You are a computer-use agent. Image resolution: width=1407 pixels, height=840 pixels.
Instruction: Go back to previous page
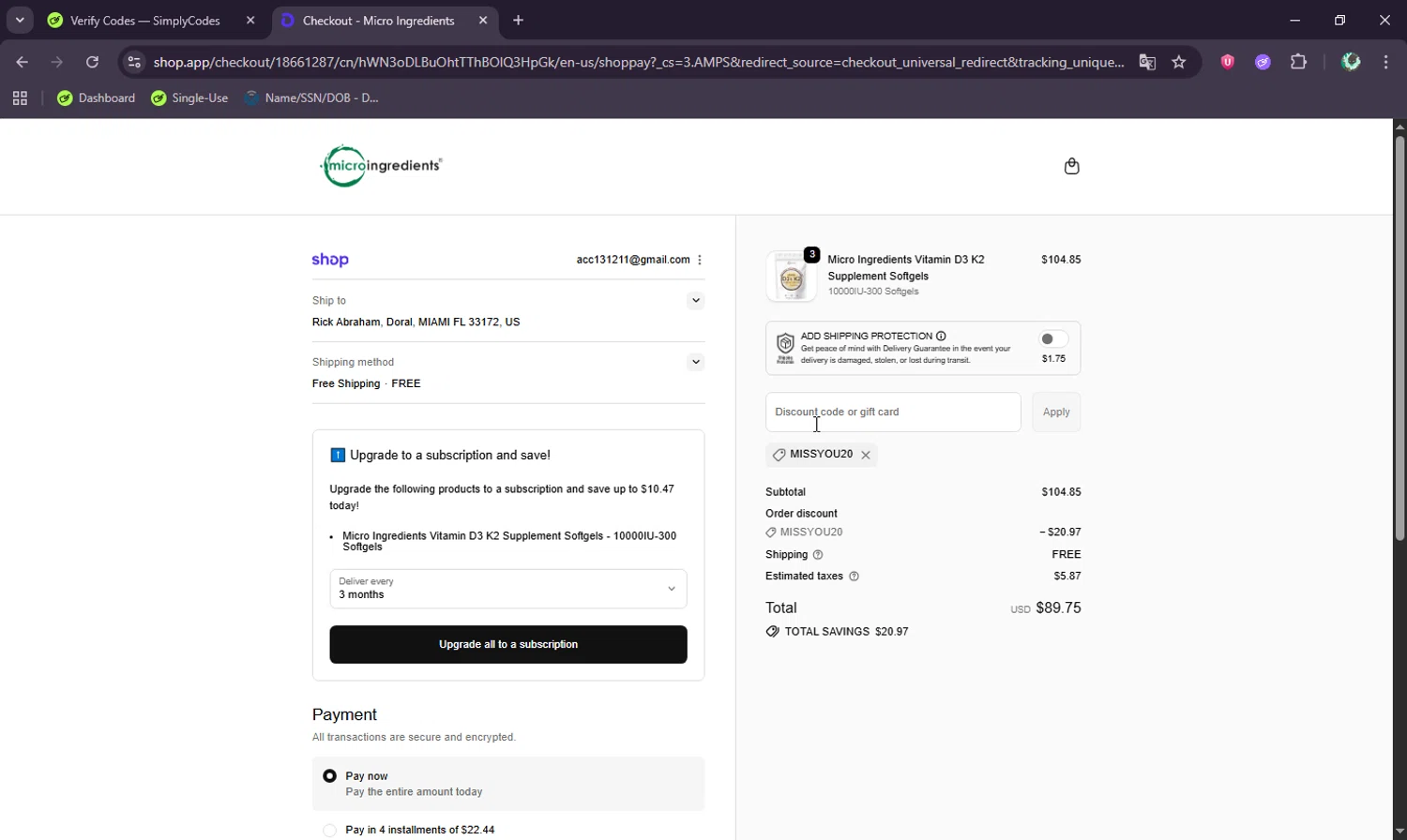click(x=22, y=62)
